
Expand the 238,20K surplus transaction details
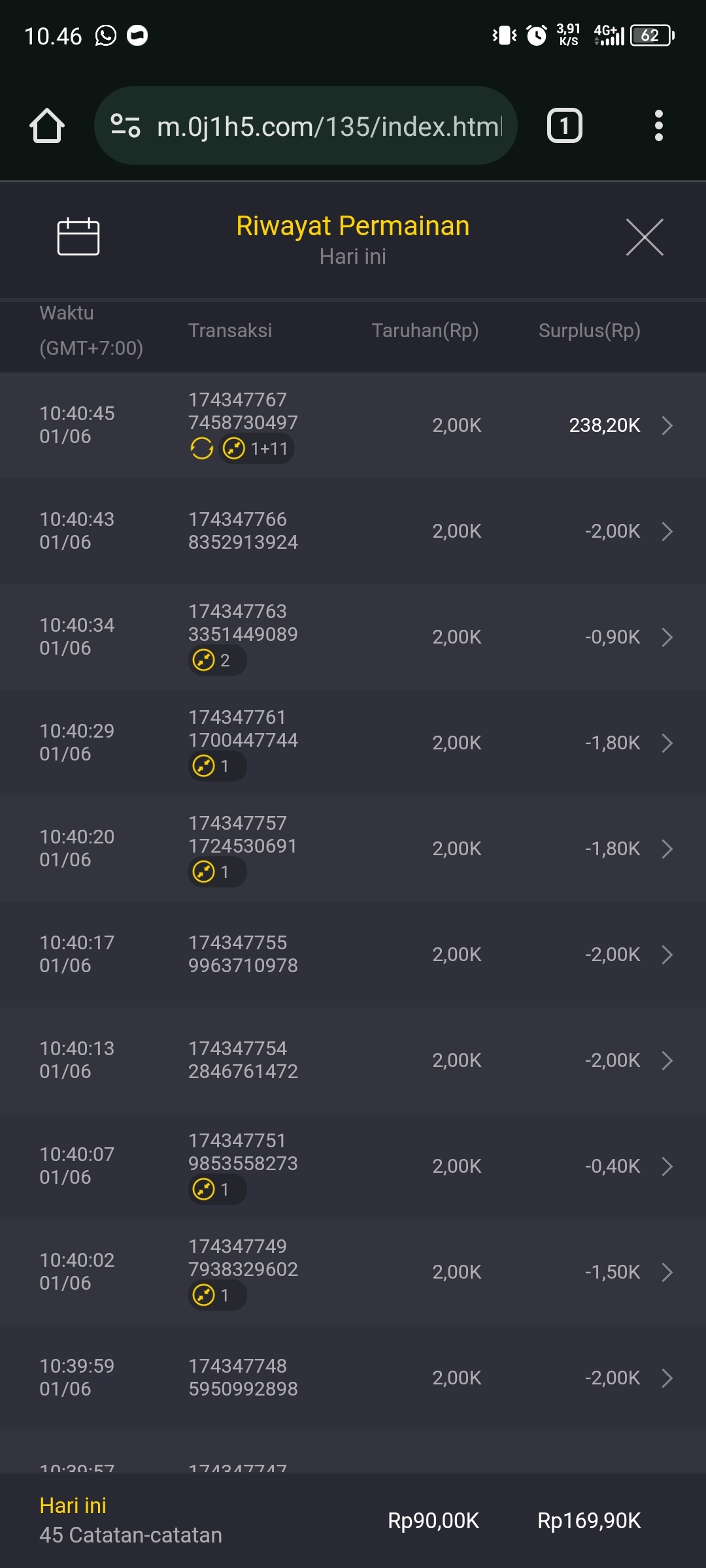667,425
